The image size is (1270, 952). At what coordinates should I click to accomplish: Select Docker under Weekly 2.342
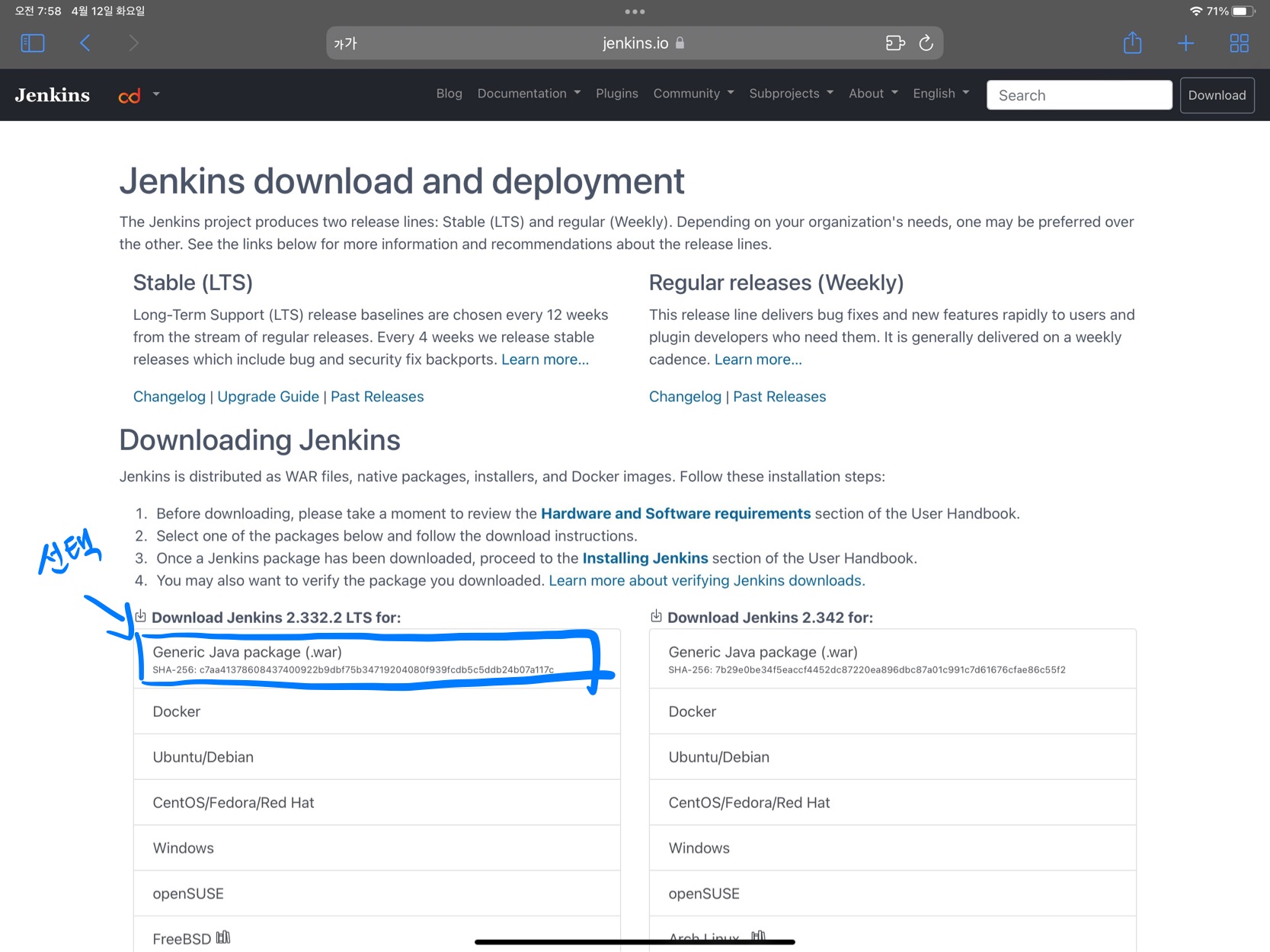coord(893,711)
